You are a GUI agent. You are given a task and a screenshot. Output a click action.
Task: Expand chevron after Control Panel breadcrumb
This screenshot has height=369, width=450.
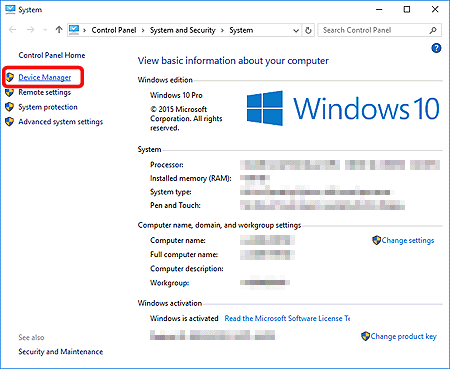(143, 30)
